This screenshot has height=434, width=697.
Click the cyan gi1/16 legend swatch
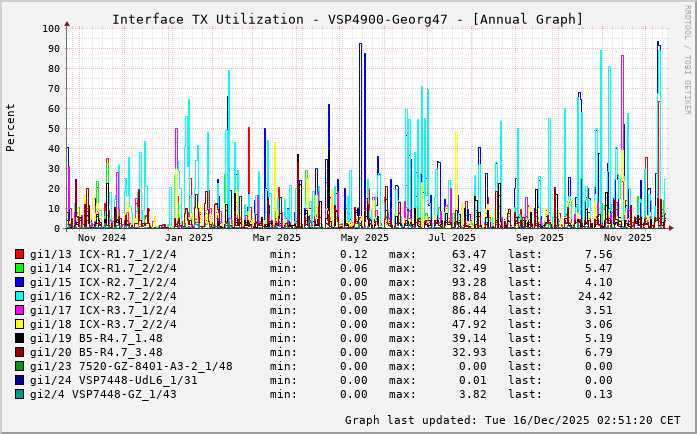coord(20,296)
